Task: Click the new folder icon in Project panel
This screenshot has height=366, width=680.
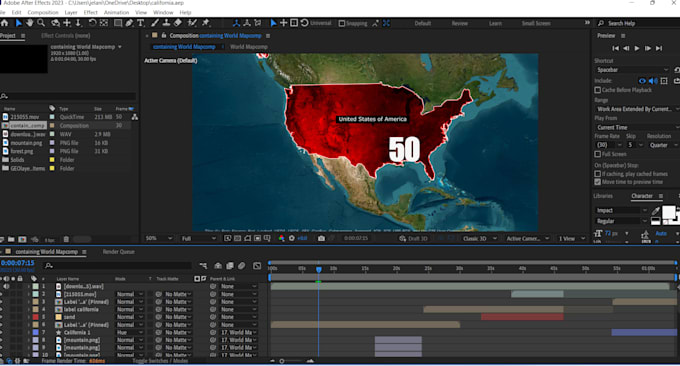Action: pyautogui.click(x=11, y=239)
